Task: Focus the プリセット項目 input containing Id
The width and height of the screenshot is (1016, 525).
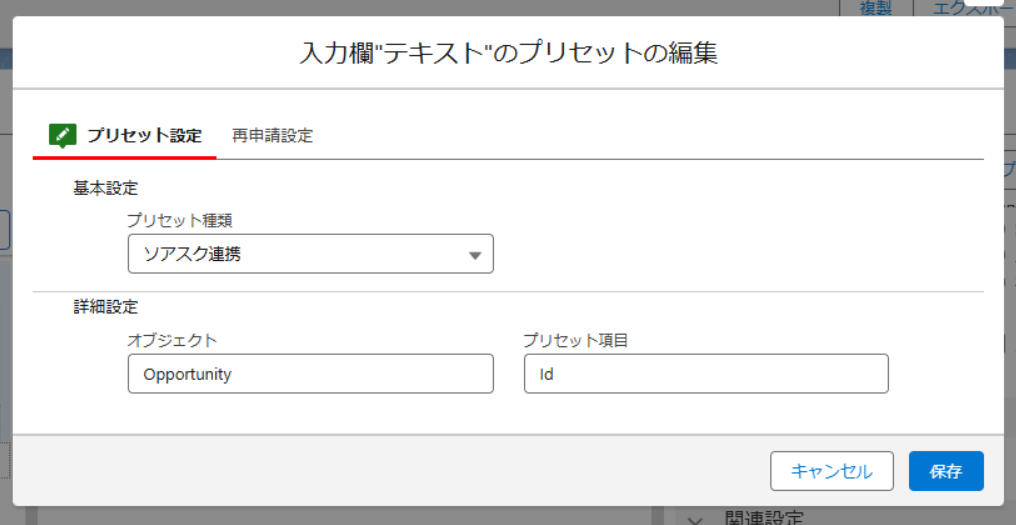Action: [706, 373]
